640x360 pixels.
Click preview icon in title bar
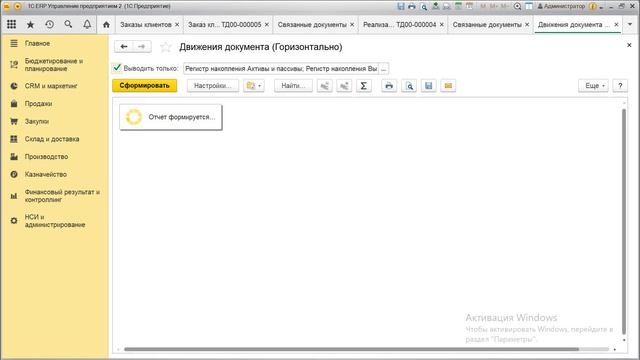(x=424, y=6)
